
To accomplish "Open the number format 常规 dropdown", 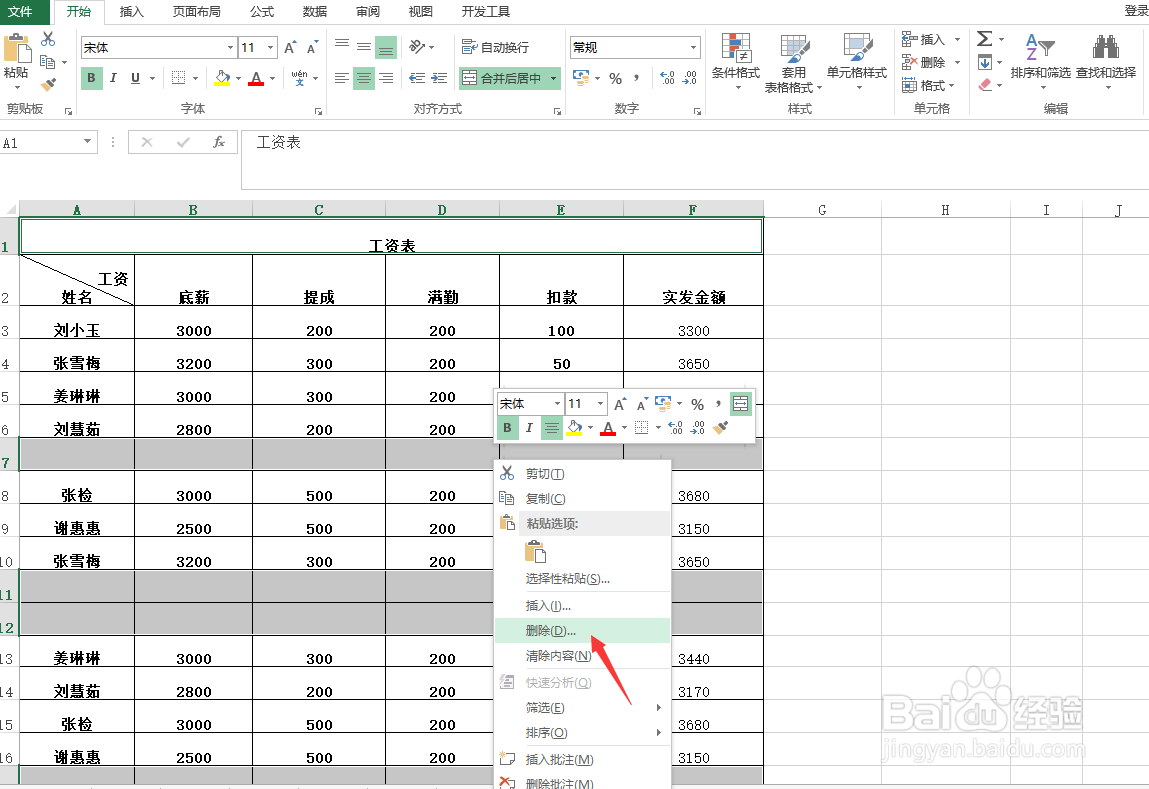I will [x=693, y=48].
